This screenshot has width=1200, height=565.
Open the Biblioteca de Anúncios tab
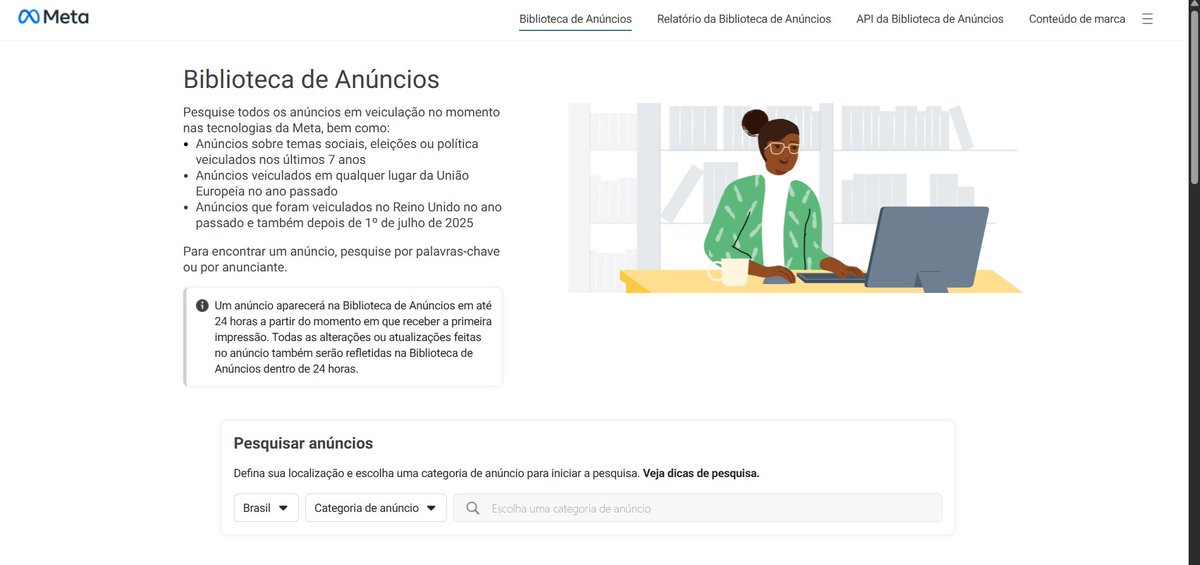click(x=575, y=19)
